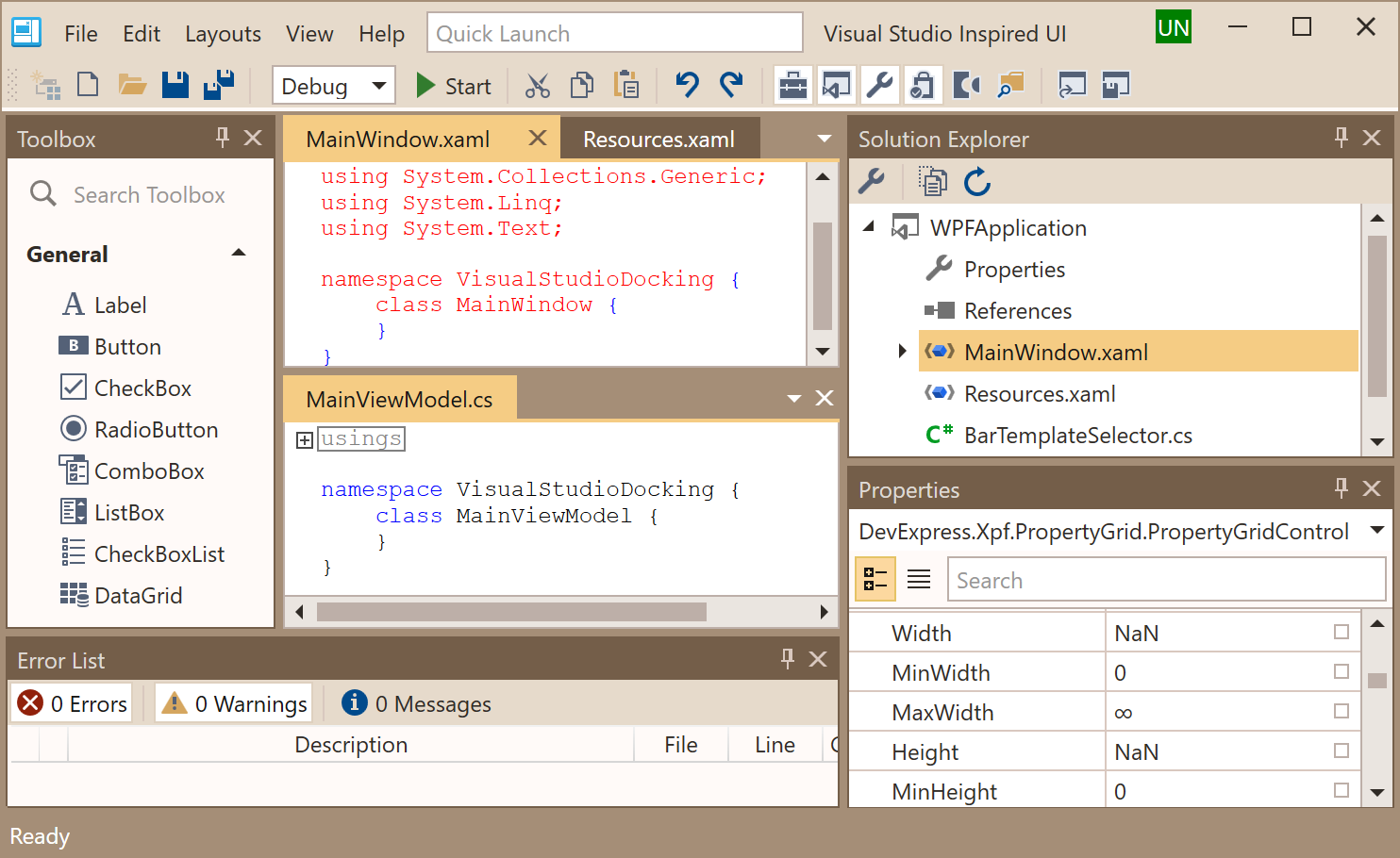Click the Redo arrow in toolbar
The image size is (1400, 858).
pos(731,86)
